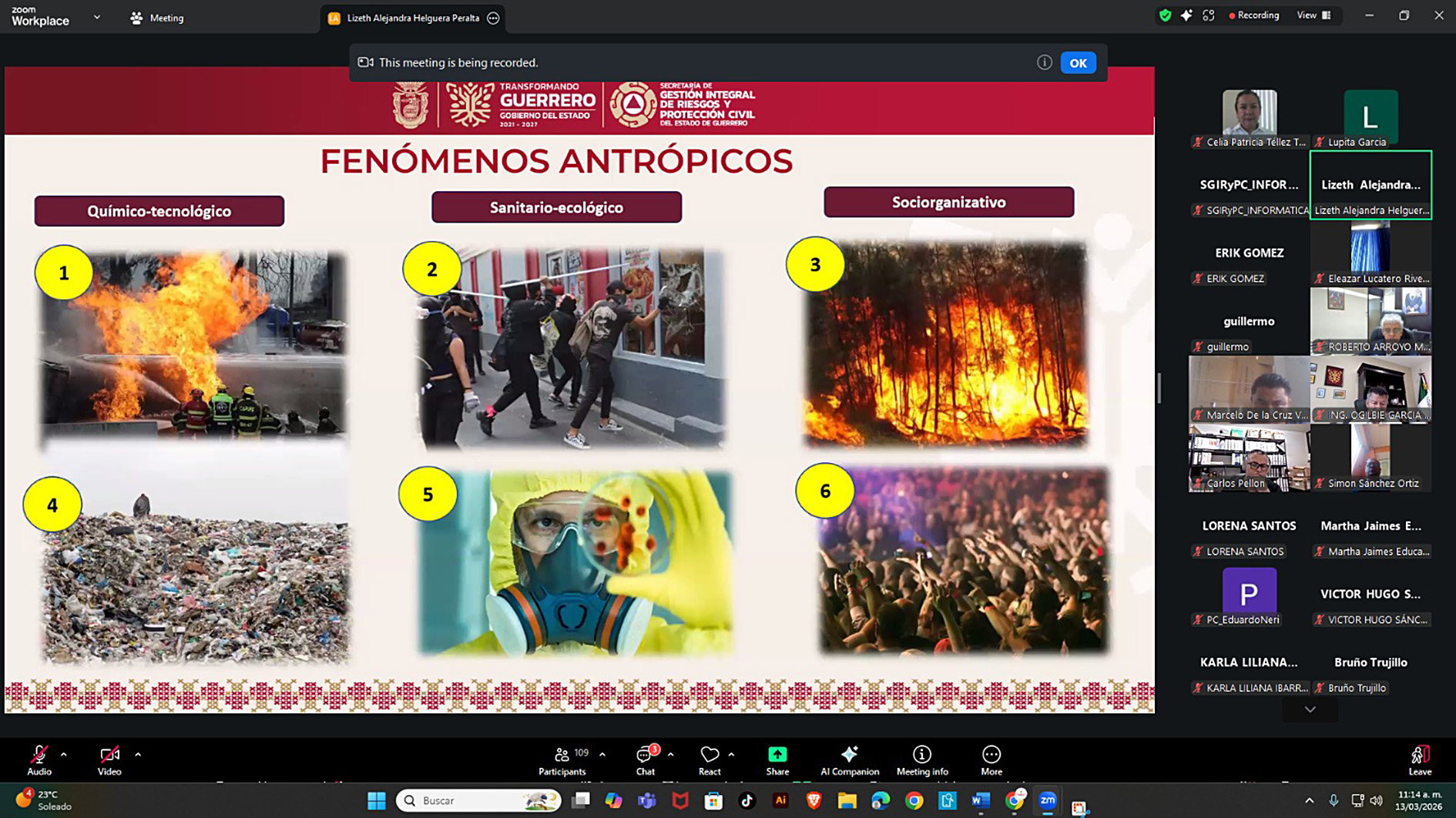
Task: Expand video settings arrow beside Video
Action: coord(138,755)
